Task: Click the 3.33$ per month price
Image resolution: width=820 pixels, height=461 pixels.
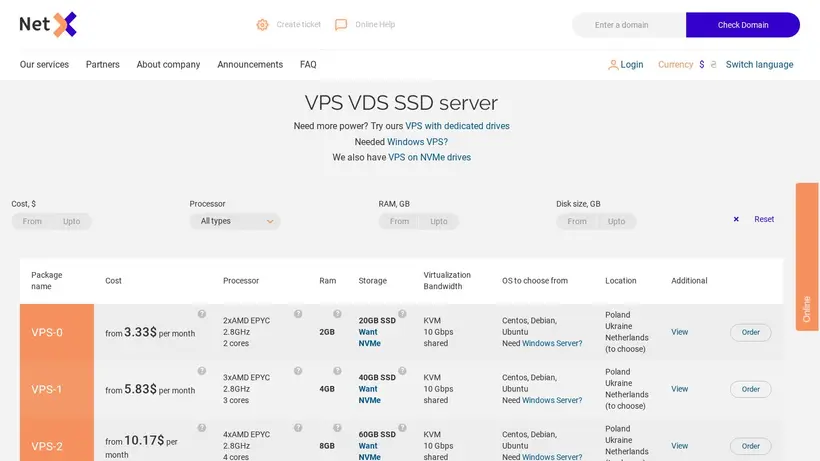Action: [x=150, y=332]
